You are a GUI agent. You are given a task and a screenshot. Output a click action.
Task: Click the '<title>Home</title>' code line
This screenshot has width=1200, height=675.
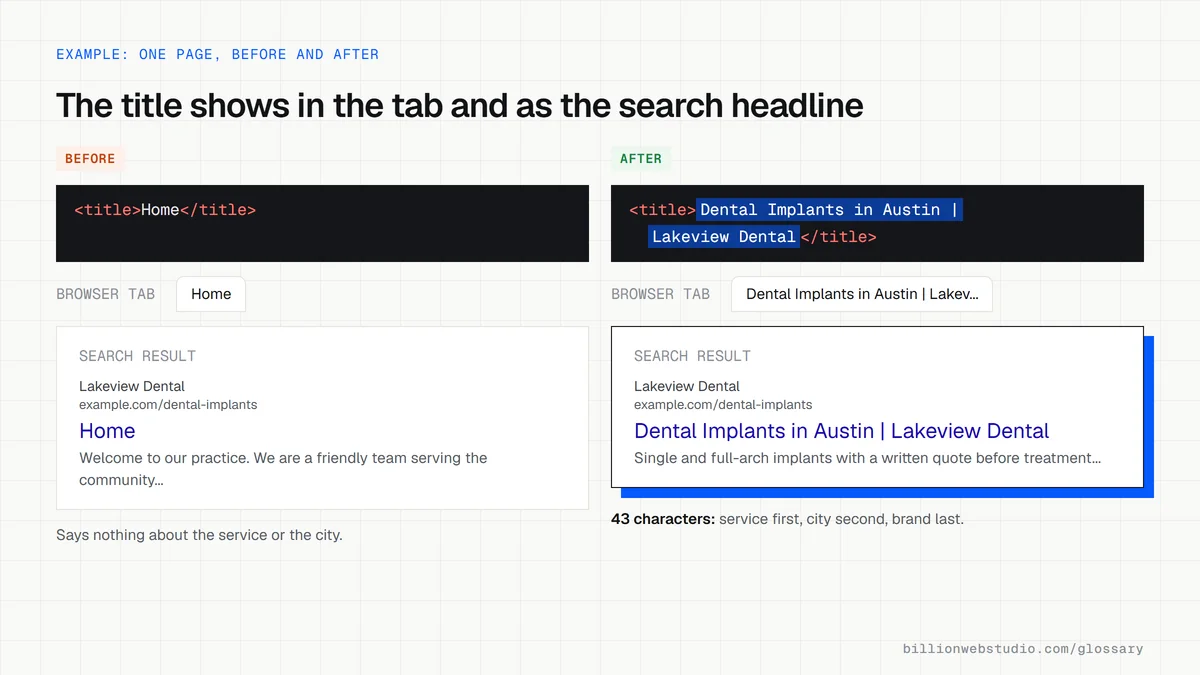point(165,210)
